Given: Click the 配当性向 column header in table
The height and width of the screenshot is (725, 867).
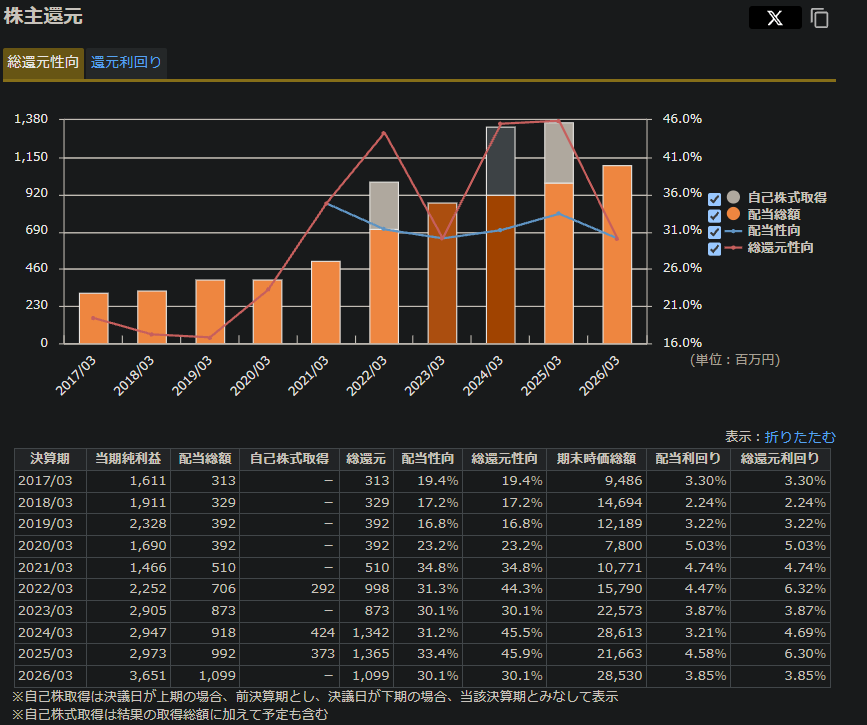Looking at the screenshot, I should 427,459.
